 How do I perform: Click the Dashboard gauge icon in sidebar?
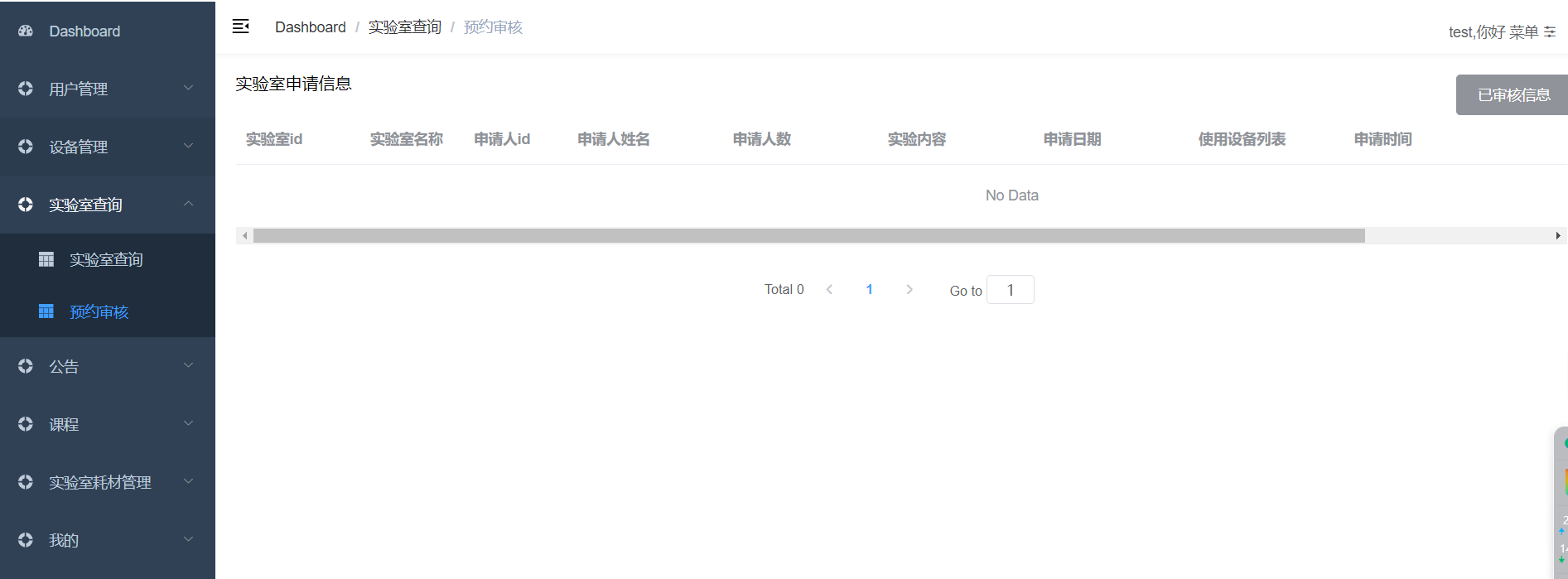click(26, 31)
